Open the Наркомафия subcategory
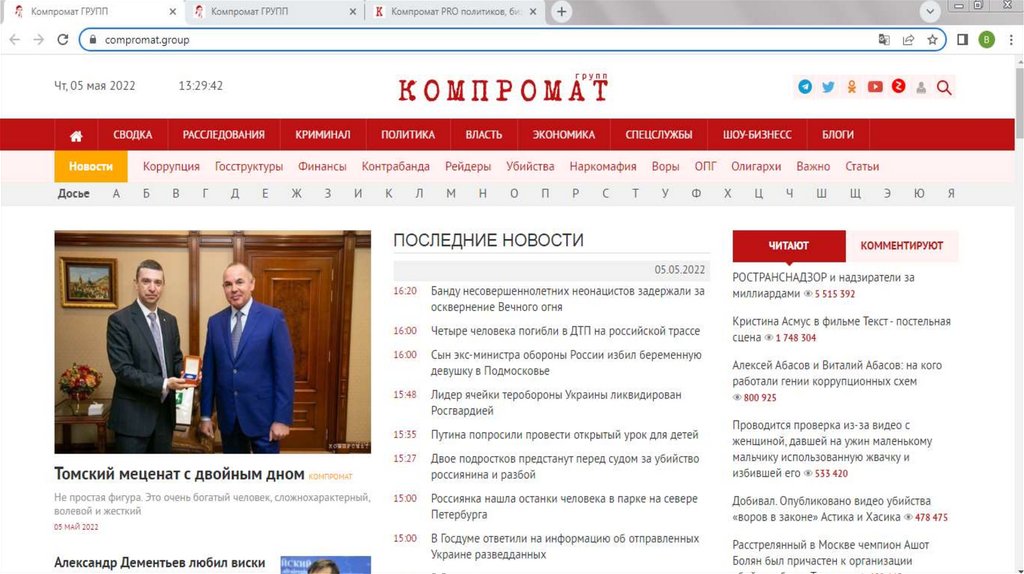 pyautogui.click(x=603, y=167)
